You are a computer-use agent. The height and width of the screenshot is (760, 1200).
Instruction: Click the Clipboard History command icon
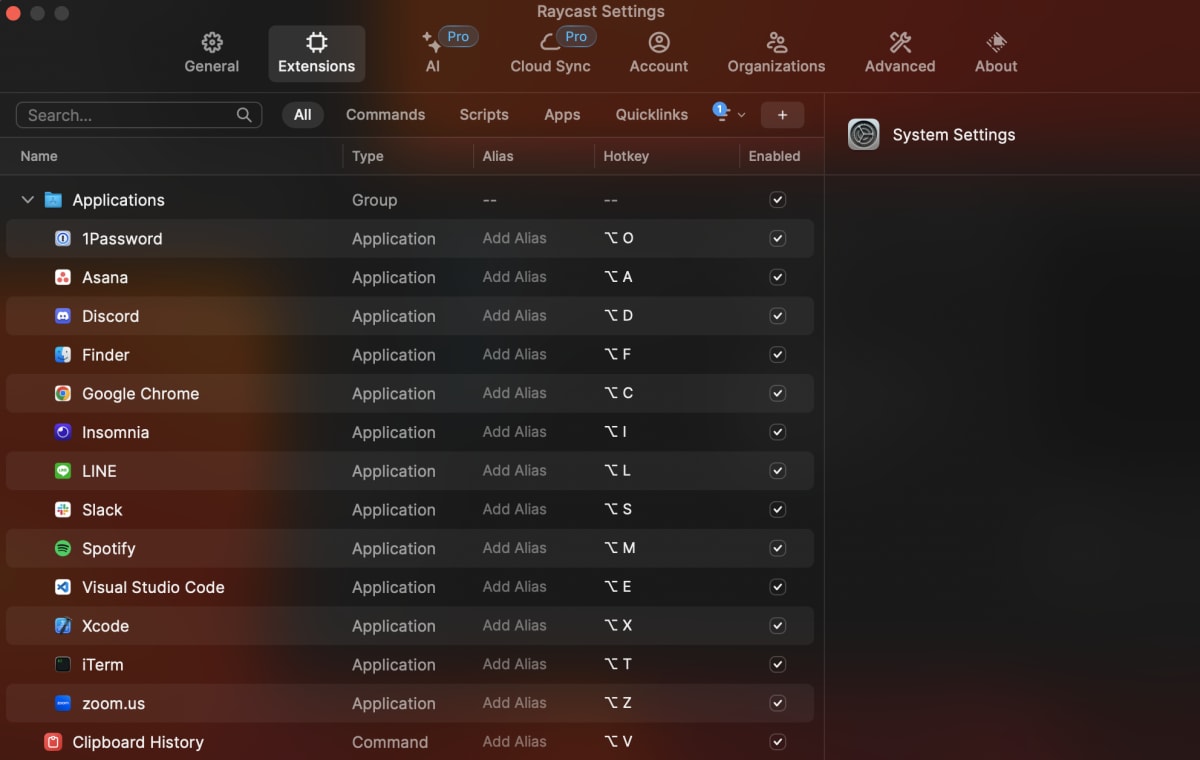(x=53, y=742)
